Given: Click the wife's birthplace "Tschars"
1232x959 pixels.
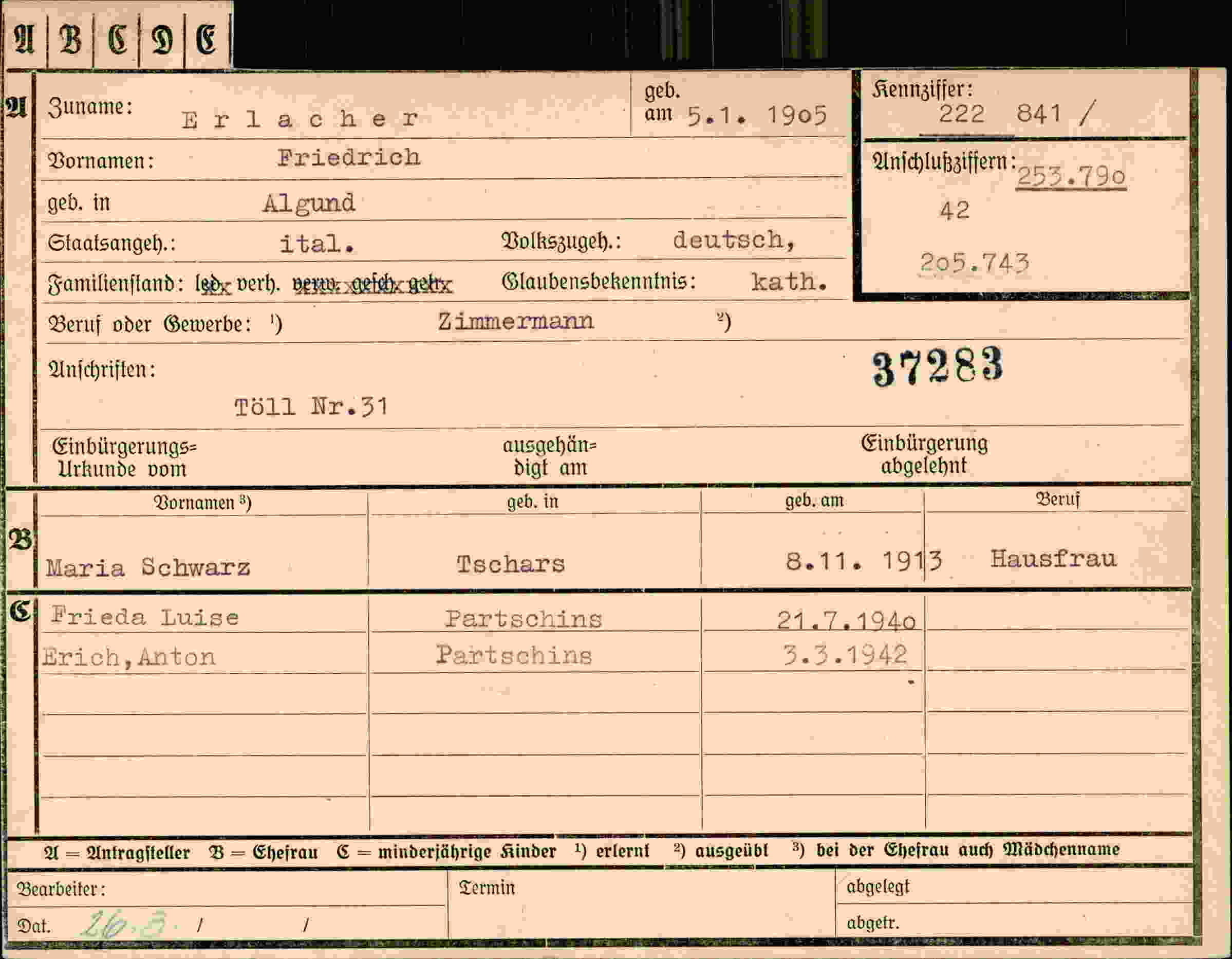Looking at the screenshot, I should point(511,564).
